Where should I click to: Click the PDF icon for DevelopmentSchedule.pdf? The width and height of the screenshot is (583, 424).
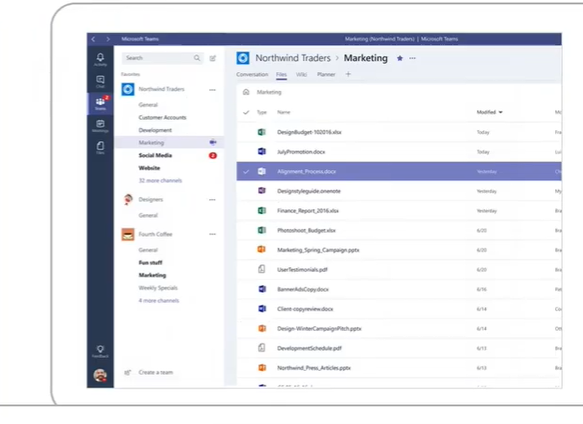262,347
